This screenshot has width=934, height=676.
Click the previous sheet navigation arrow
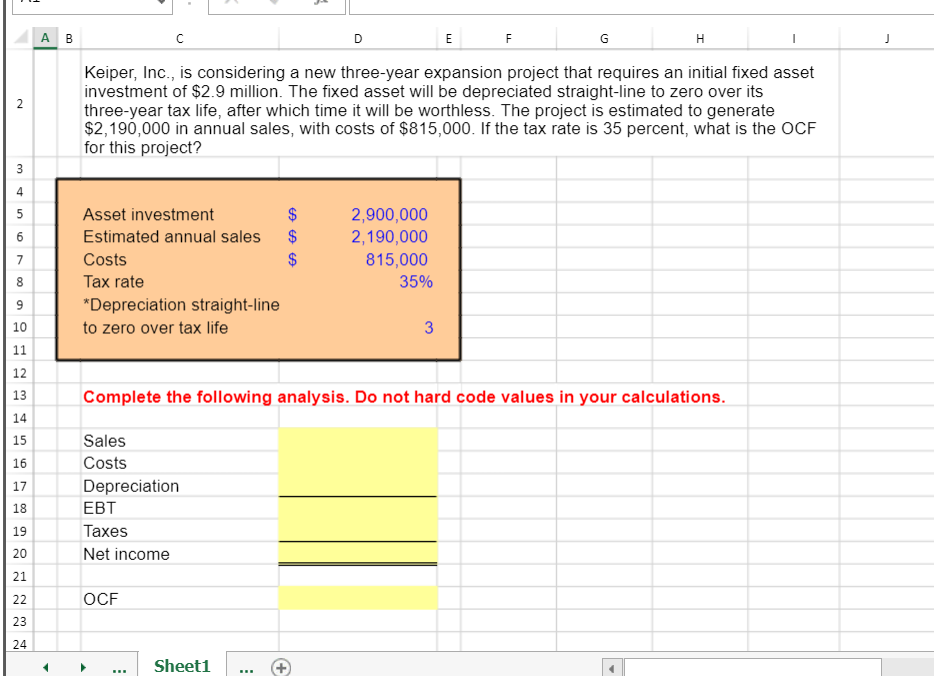click(x=44, y=666)
